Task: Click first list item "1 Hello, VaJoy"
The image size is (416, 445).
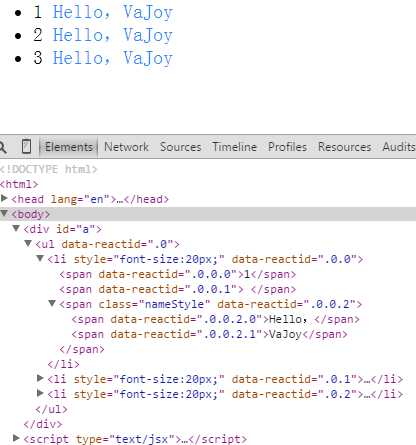Action: pos(103,13)
